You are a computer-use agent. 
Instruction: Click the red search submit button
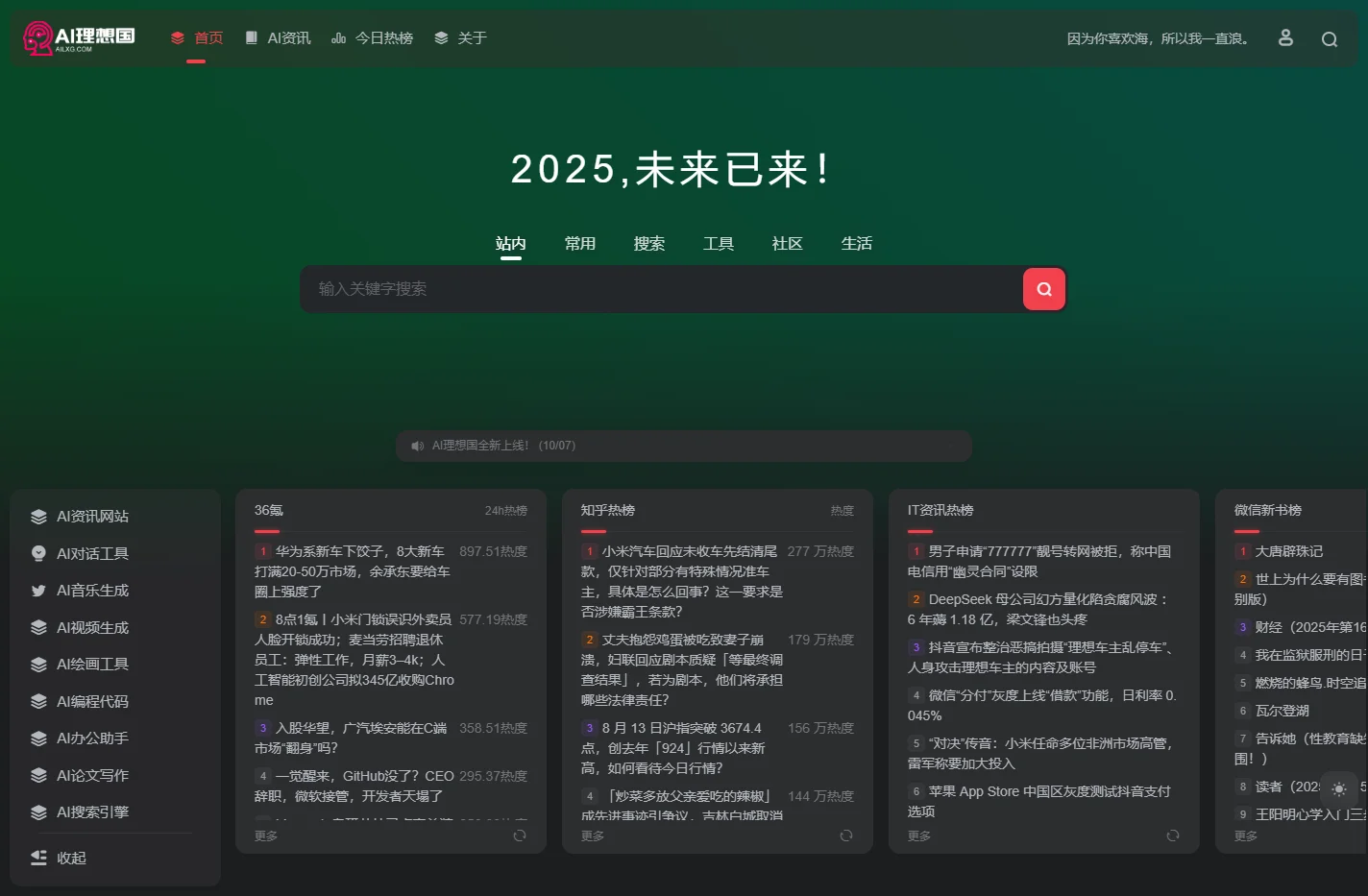point(1044,289)
